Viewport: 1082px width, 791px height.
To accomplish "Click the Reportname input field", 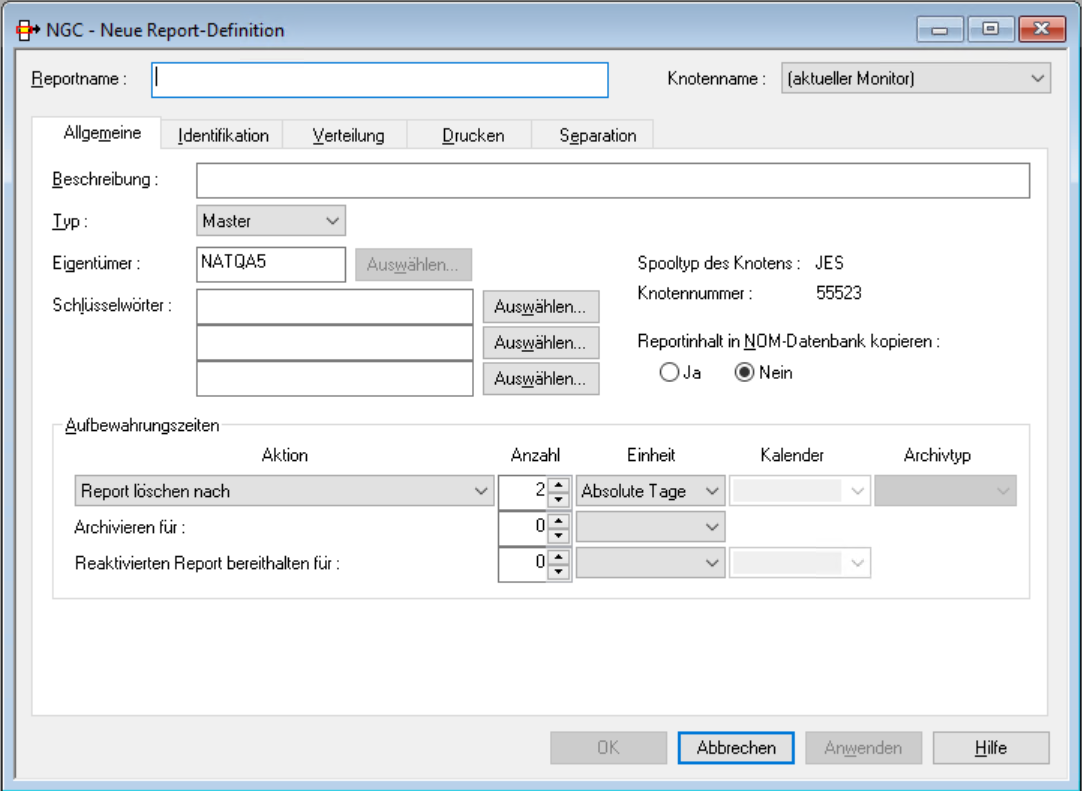I will [x=379, y=80].
